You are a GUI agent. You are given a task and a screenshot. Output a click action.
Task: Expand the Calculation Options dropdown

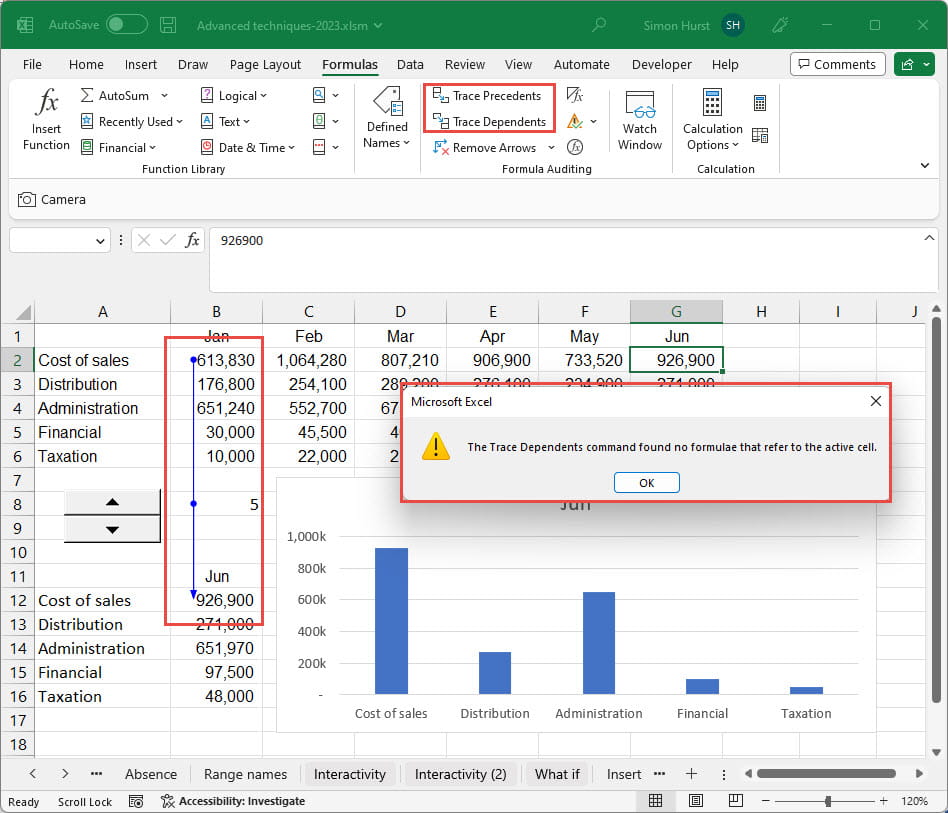(x=712, y=136)
